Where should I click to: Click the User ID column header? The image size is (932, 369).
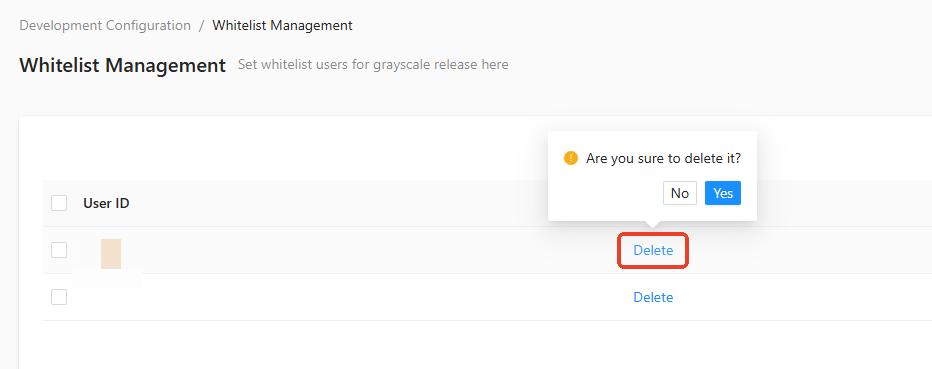(106, 203)
